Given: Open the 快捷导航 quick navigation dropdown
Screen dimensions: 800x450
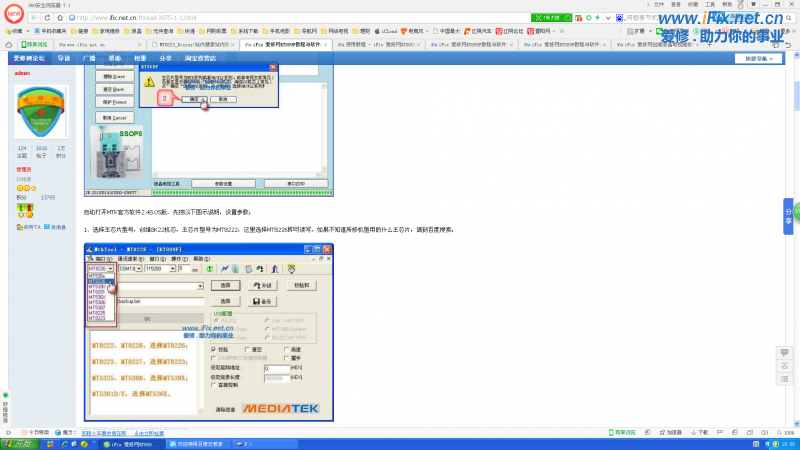Looking at the screenshot, I should (x=760, y=59).
